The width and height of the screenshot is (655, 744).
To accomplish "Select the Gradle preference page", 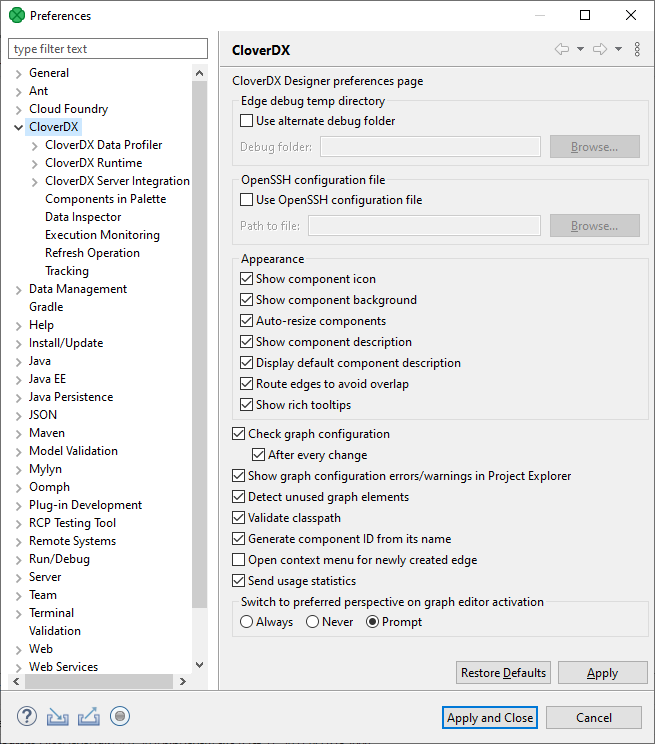I will 46,307.
